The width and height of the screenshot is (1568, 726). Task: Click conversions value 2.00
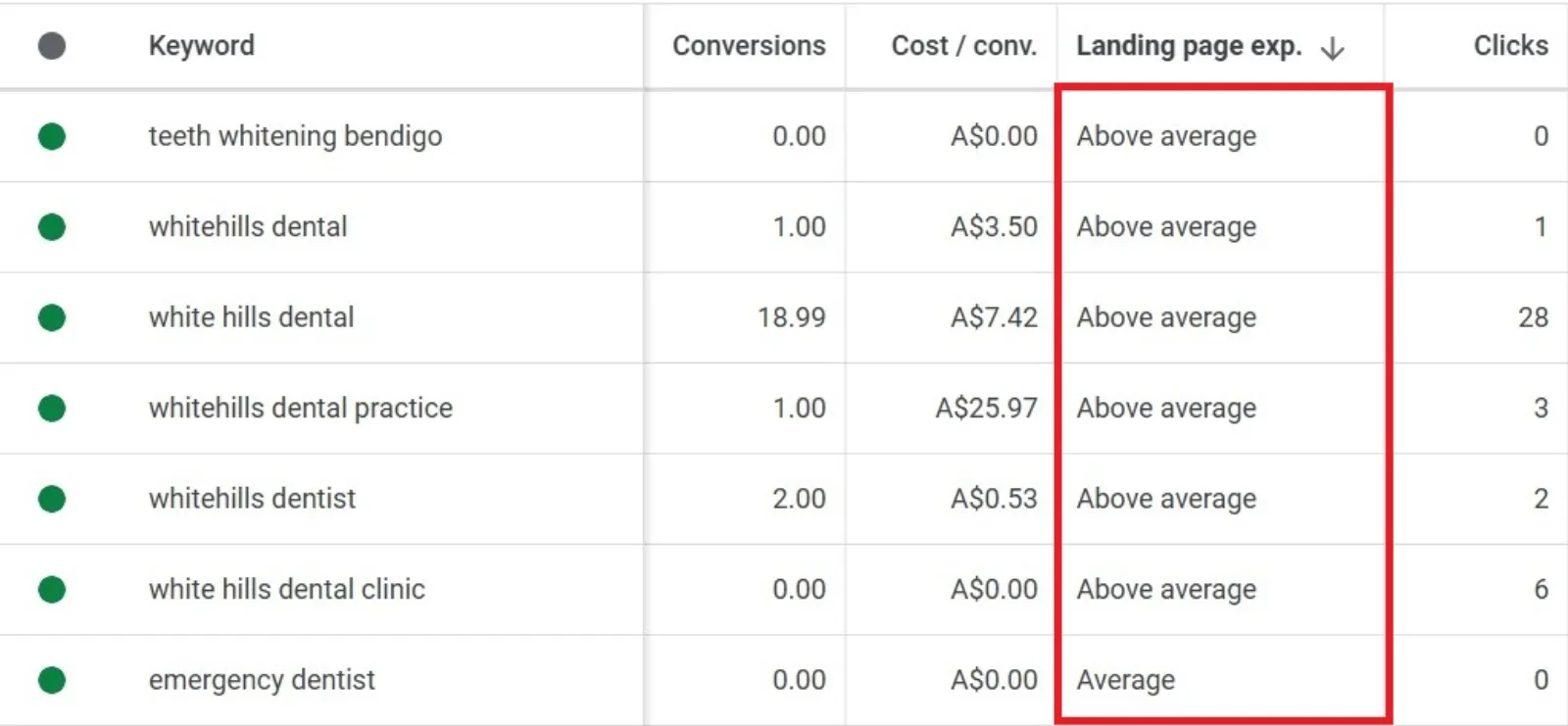pos(799,499)
